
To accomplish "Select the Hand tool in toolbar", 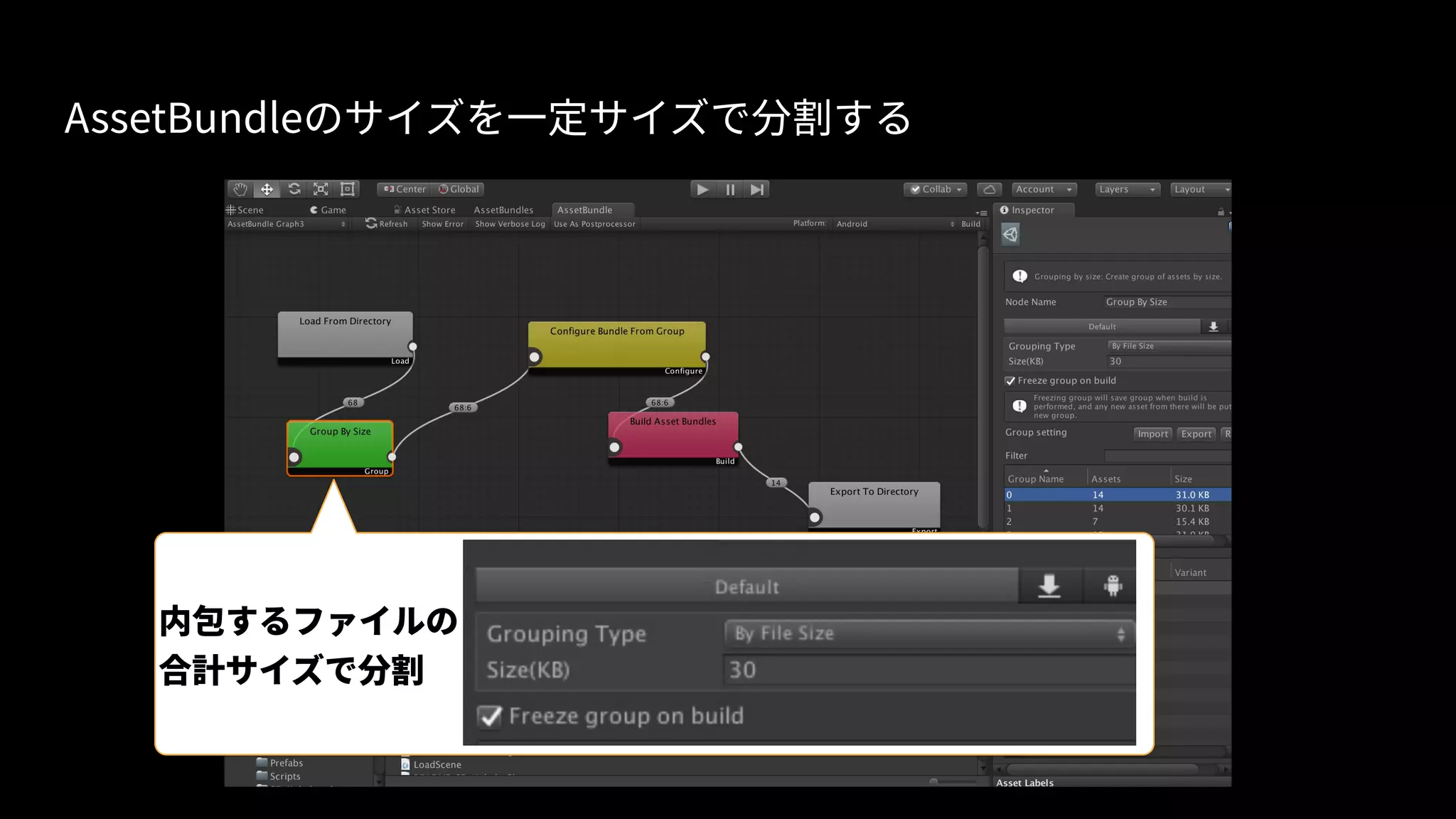I will (x=240, y=189).
